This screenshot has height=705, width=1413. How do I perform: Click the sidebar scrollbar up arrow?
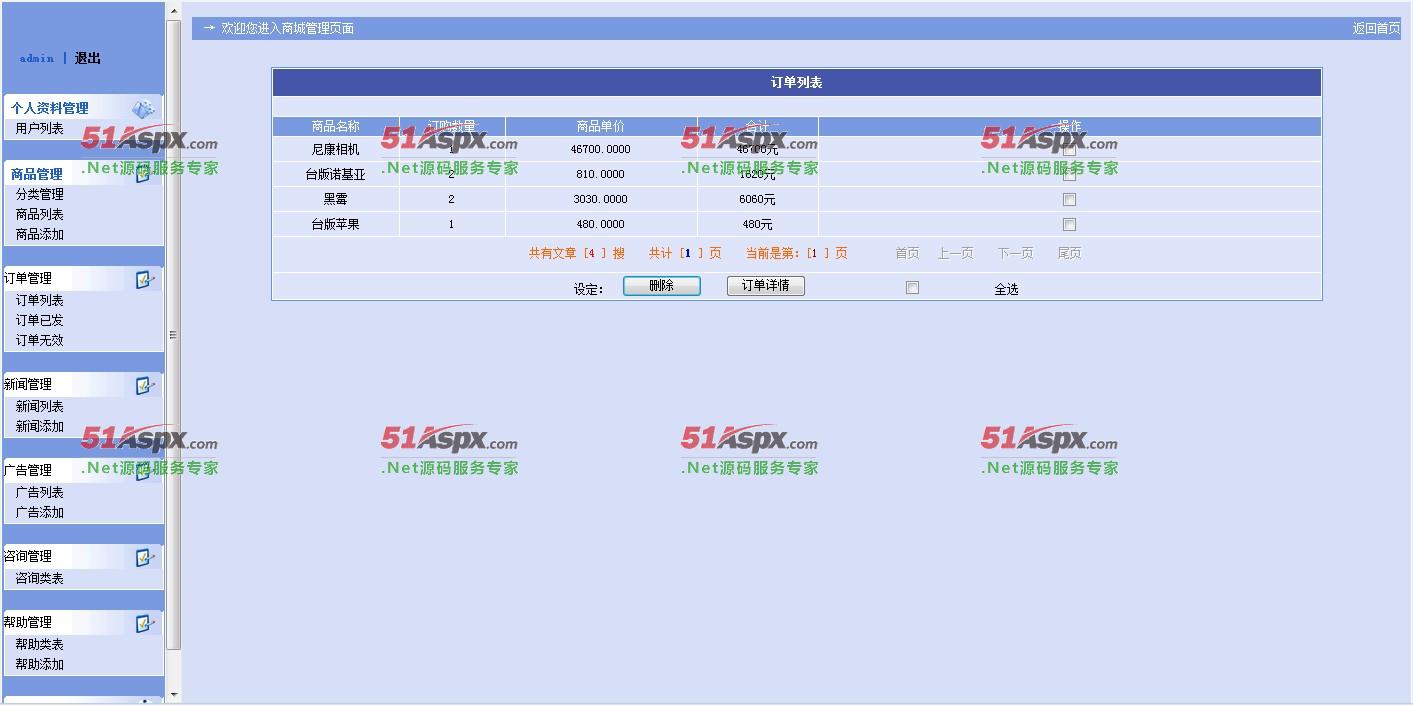click(x=174, y=11)
